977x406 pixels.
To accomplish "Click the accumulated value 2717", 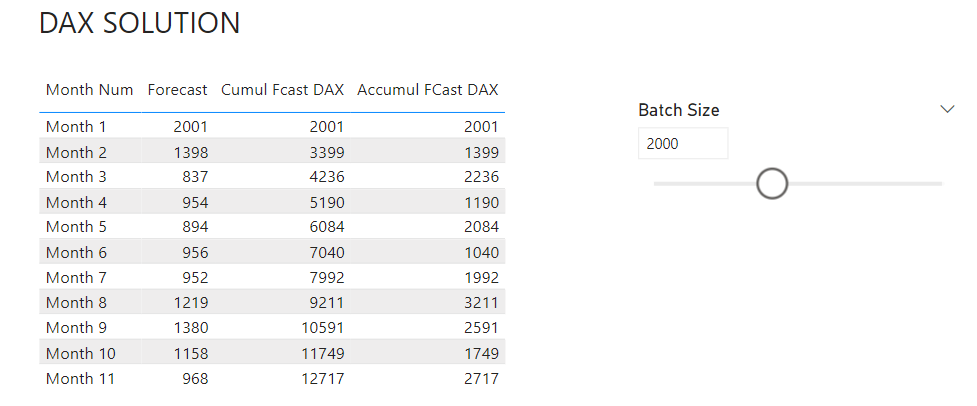I will [x=482, y=378].
